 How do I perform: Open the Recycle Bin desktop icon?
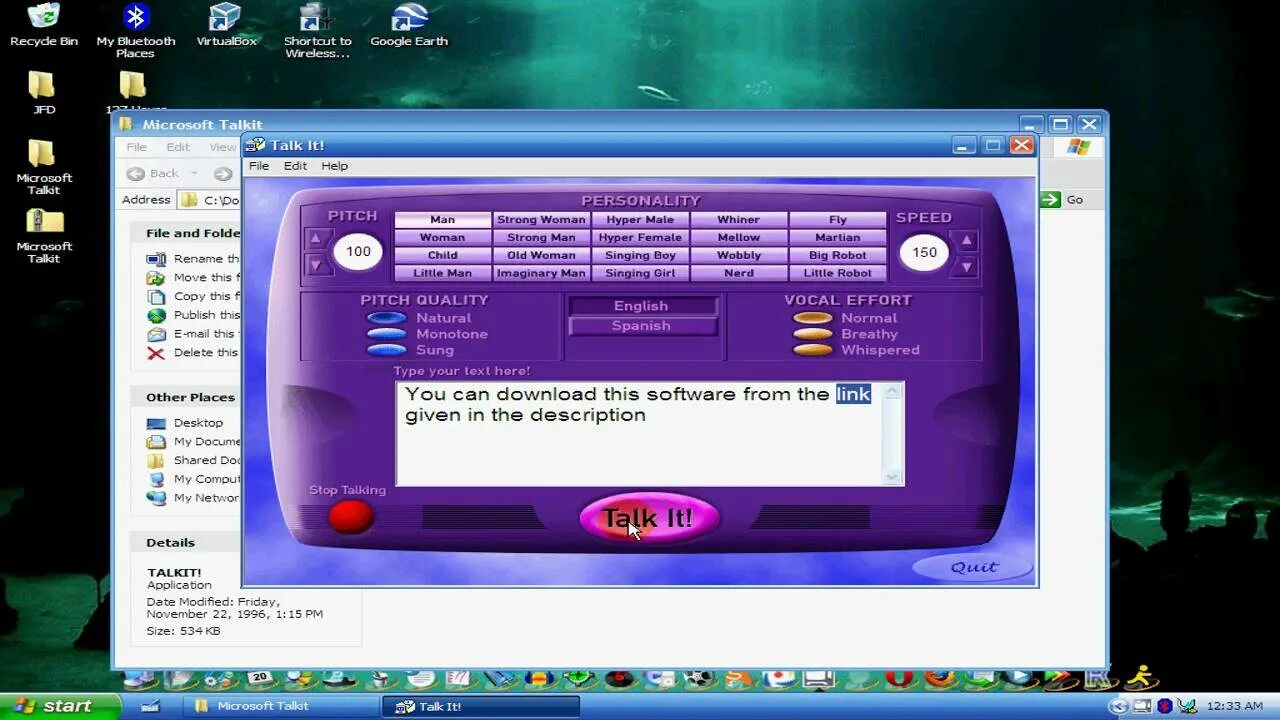(x=44, y=25)
